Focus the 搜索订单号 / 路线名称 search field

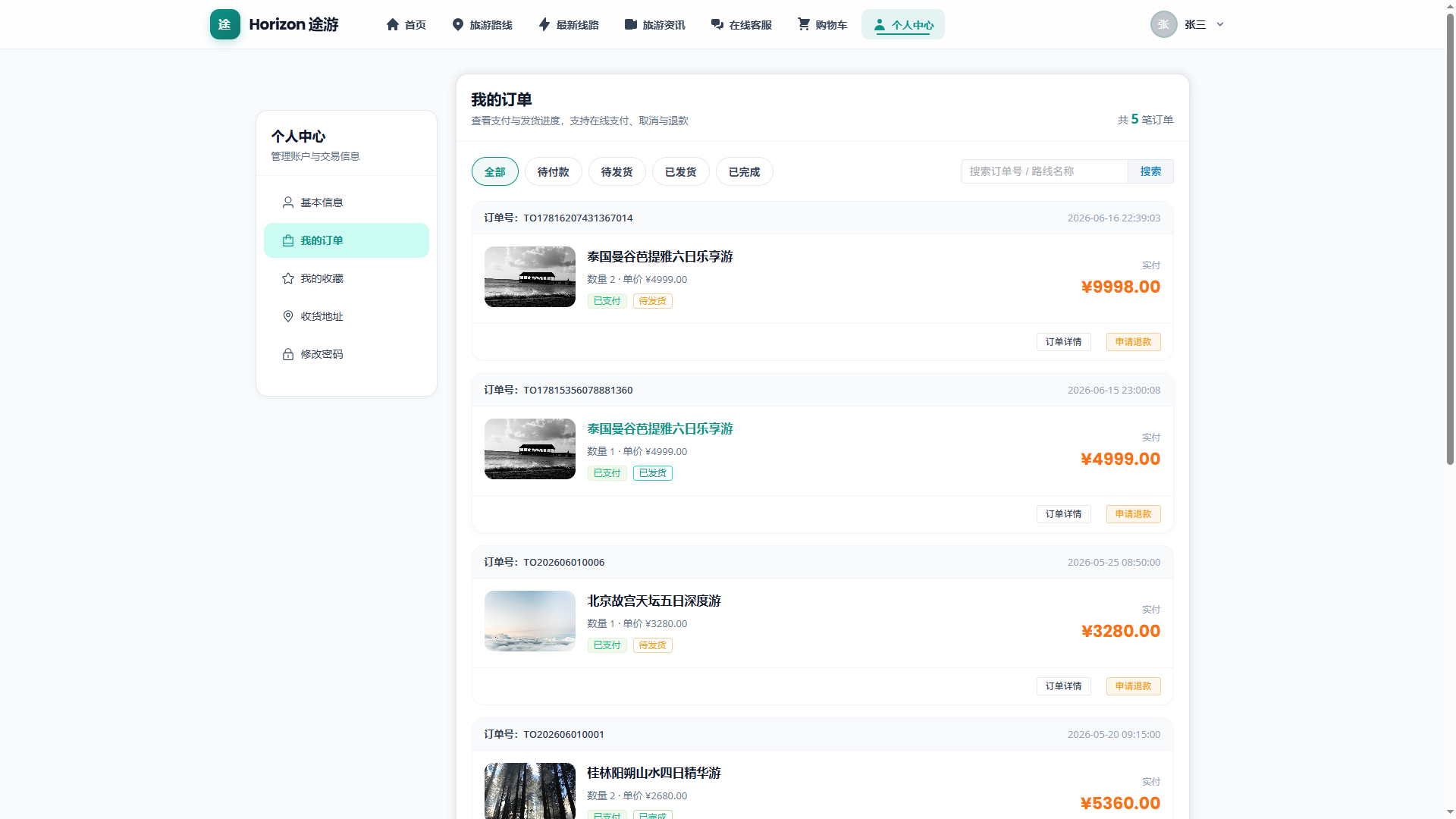point(1045,171)
